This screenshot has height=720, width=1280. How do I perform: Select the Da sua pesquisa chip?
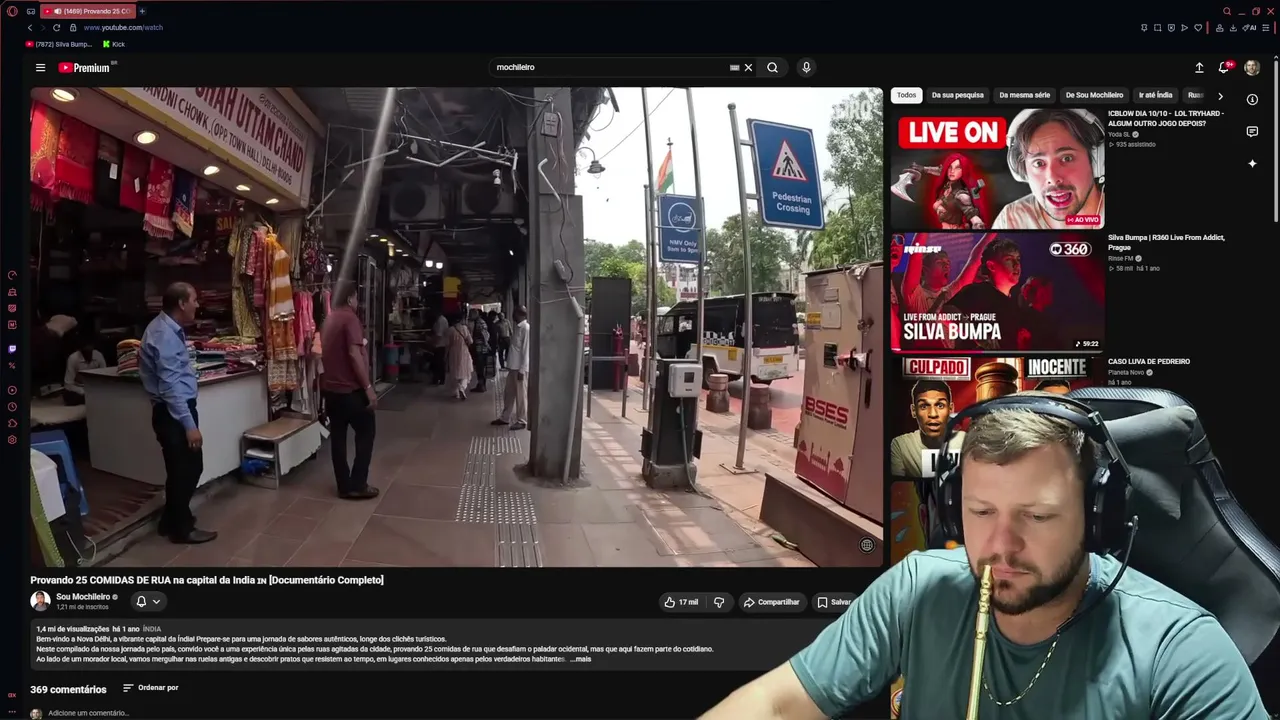click(958, 95)
